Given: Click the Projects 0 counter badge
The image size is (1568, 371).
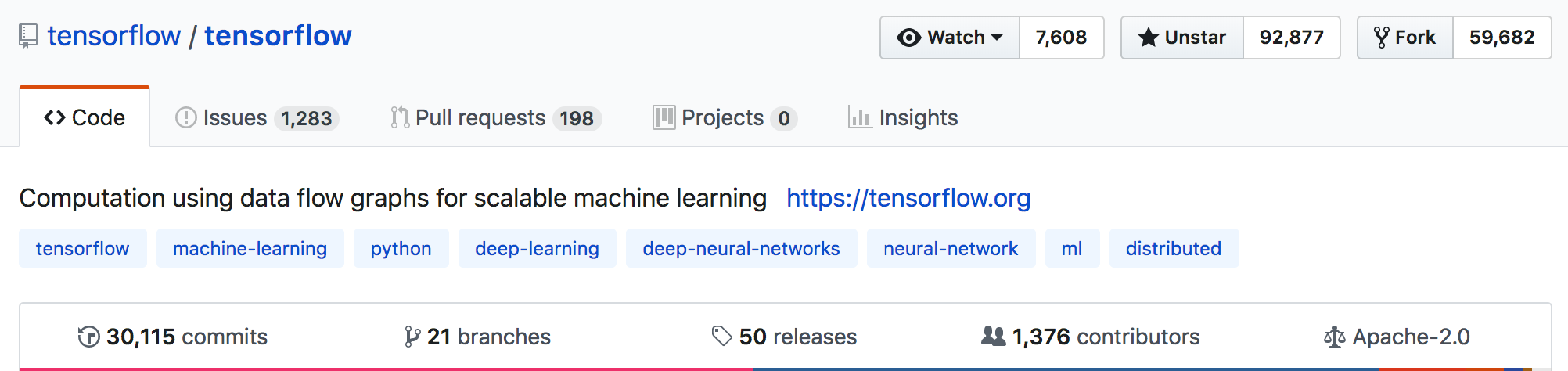Looking at the screenshot, I should pyautogui.click(x=784, y=118).
